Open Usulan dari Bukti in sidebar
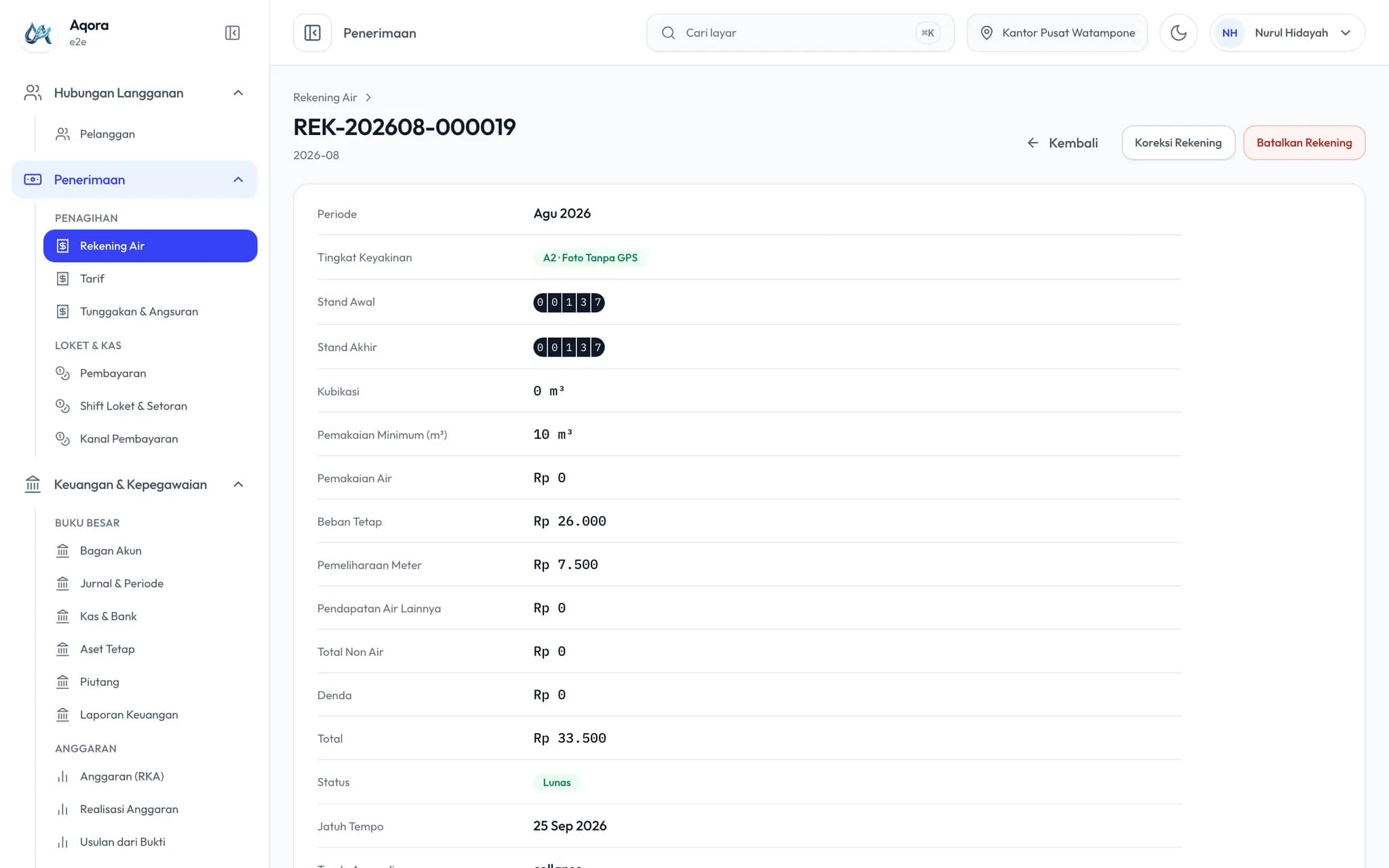 coord(149,842)
